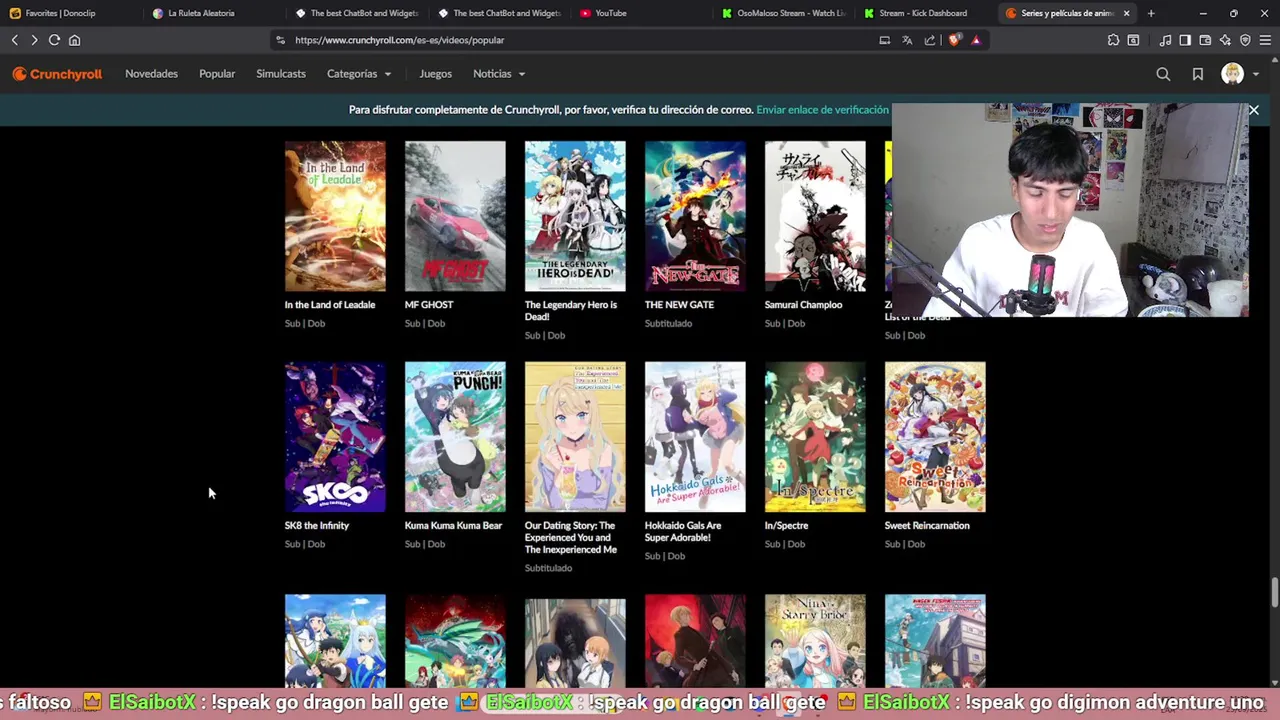Expand the Noticias dropdown
Image resolution: width=1280 pixels, height=720 pixels.
(499, 74)
